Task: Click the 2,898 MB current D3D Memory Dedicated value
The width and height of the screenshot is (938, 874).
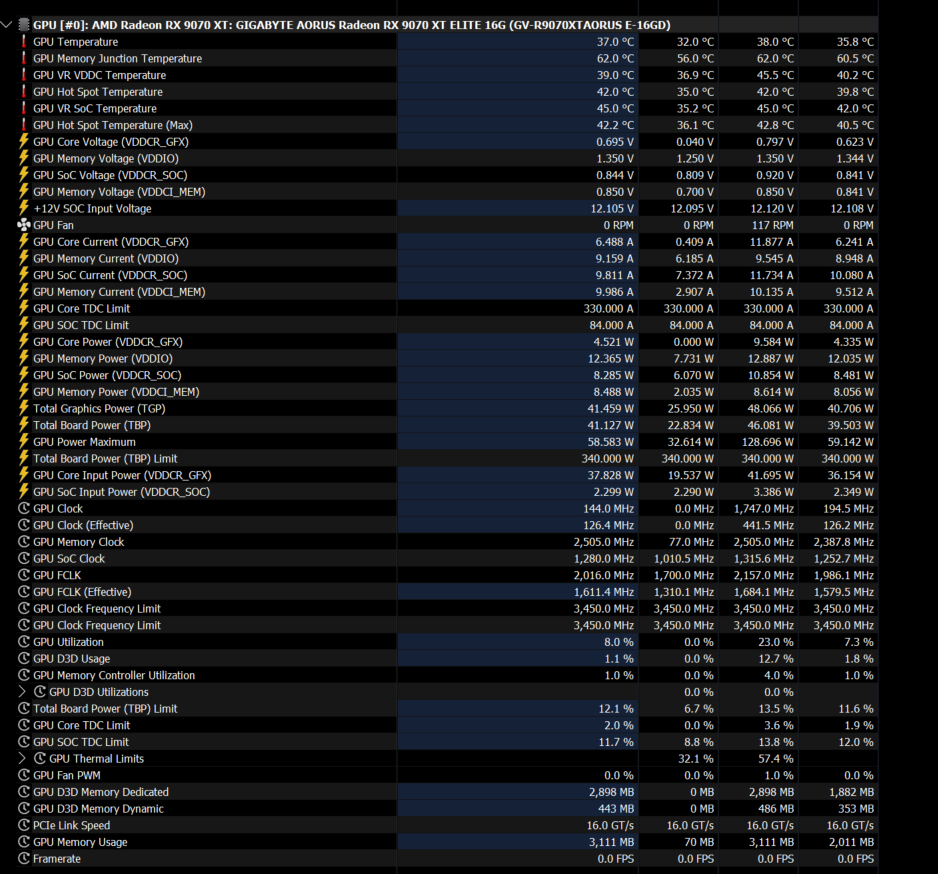Action: coord(611,792)
